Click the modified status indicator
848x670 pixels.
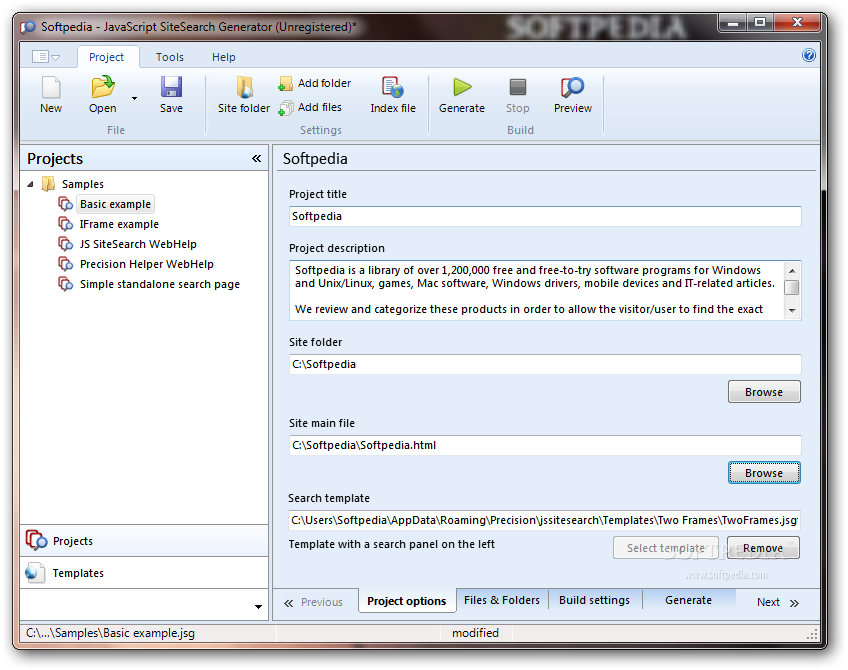pyautogui.click(x=475, y=633)
